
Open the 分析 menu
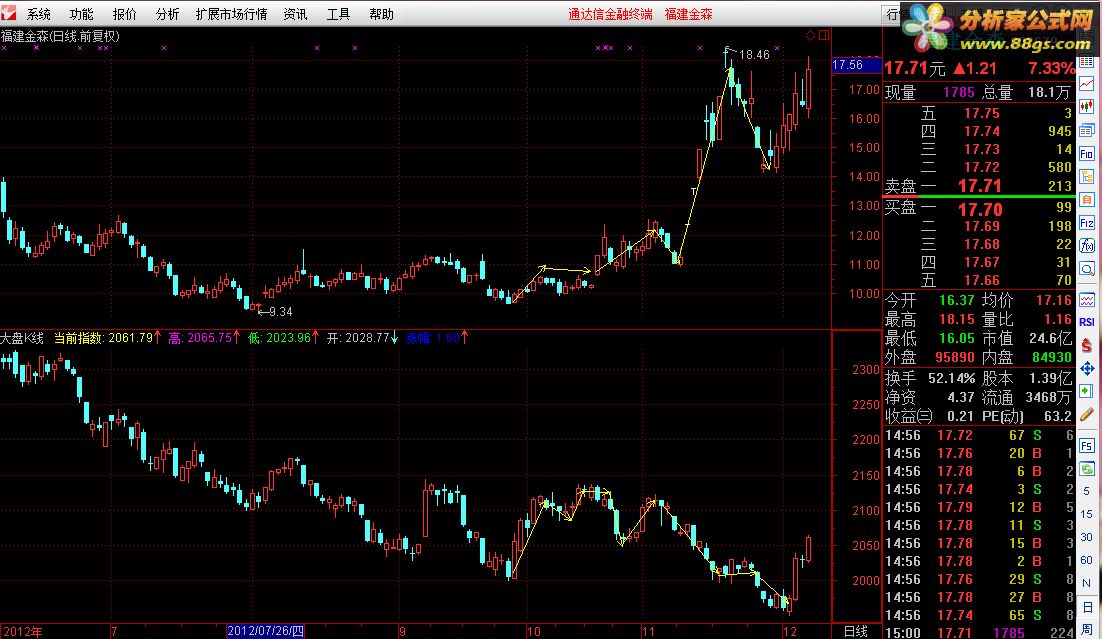[167, 14]
